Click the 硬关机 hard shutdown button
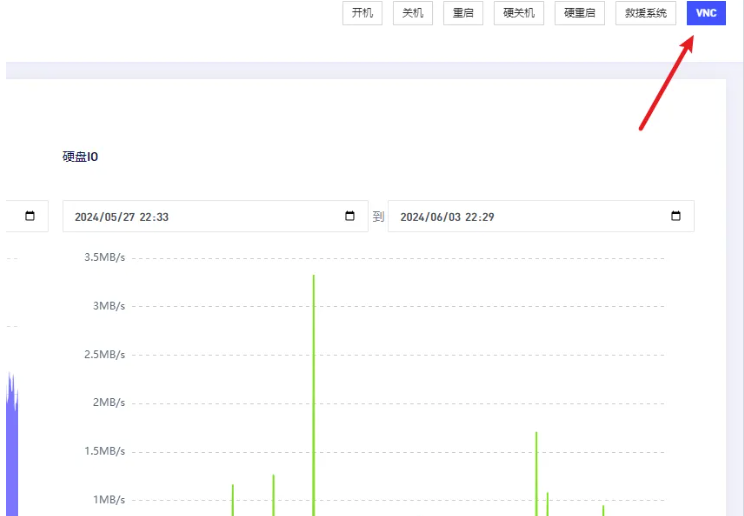The image size is (744, 516). (x=520, y=13)
